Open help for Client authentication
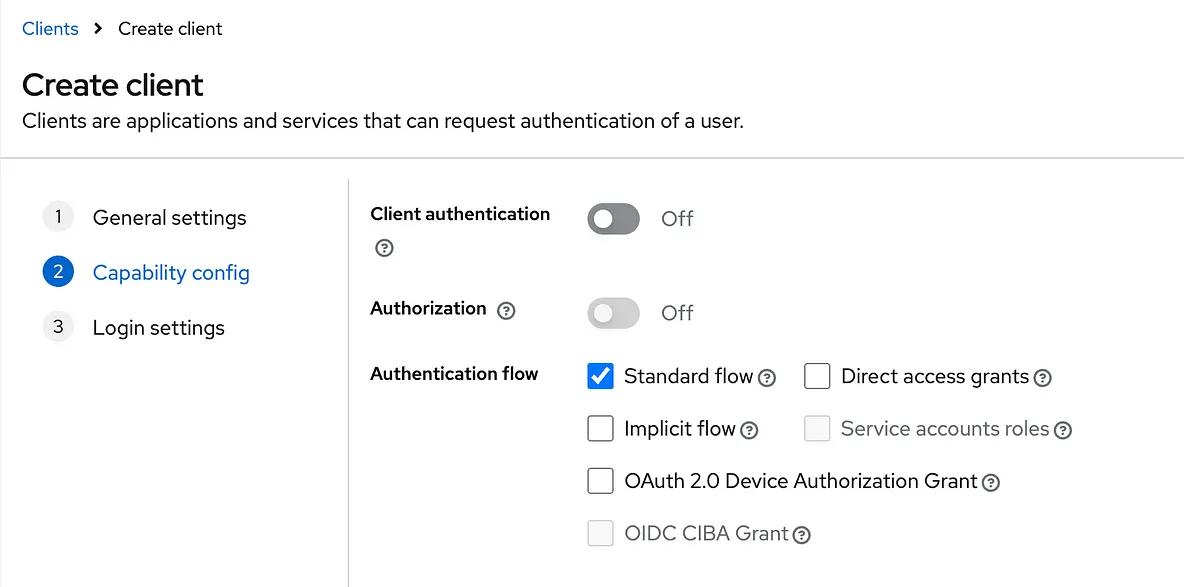Image resolution: width=1184 pixels, height=587 pixels. (384, 249)
